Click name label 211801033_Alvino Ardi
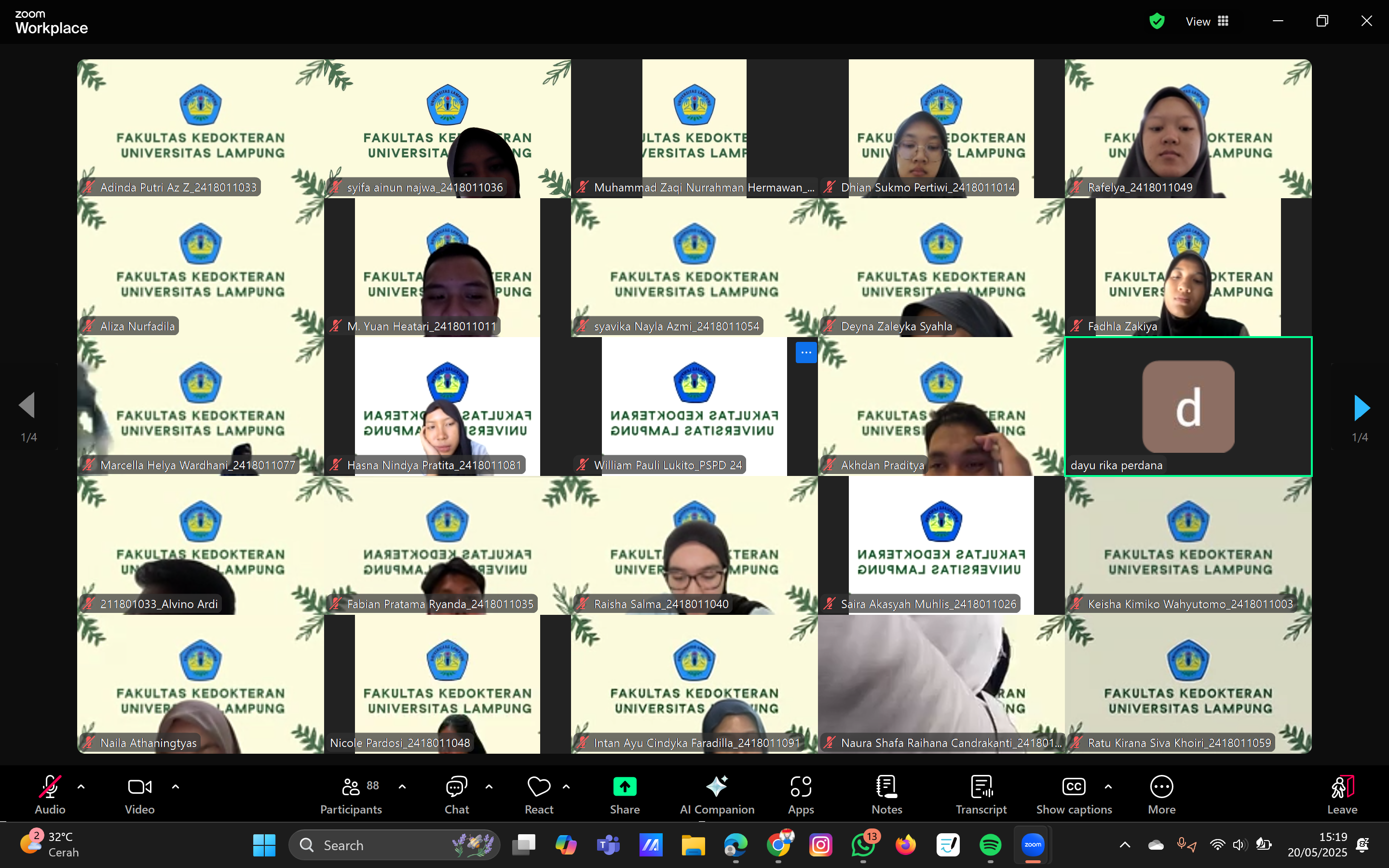This screenshot has height=868, width=1389. point(158,604)
